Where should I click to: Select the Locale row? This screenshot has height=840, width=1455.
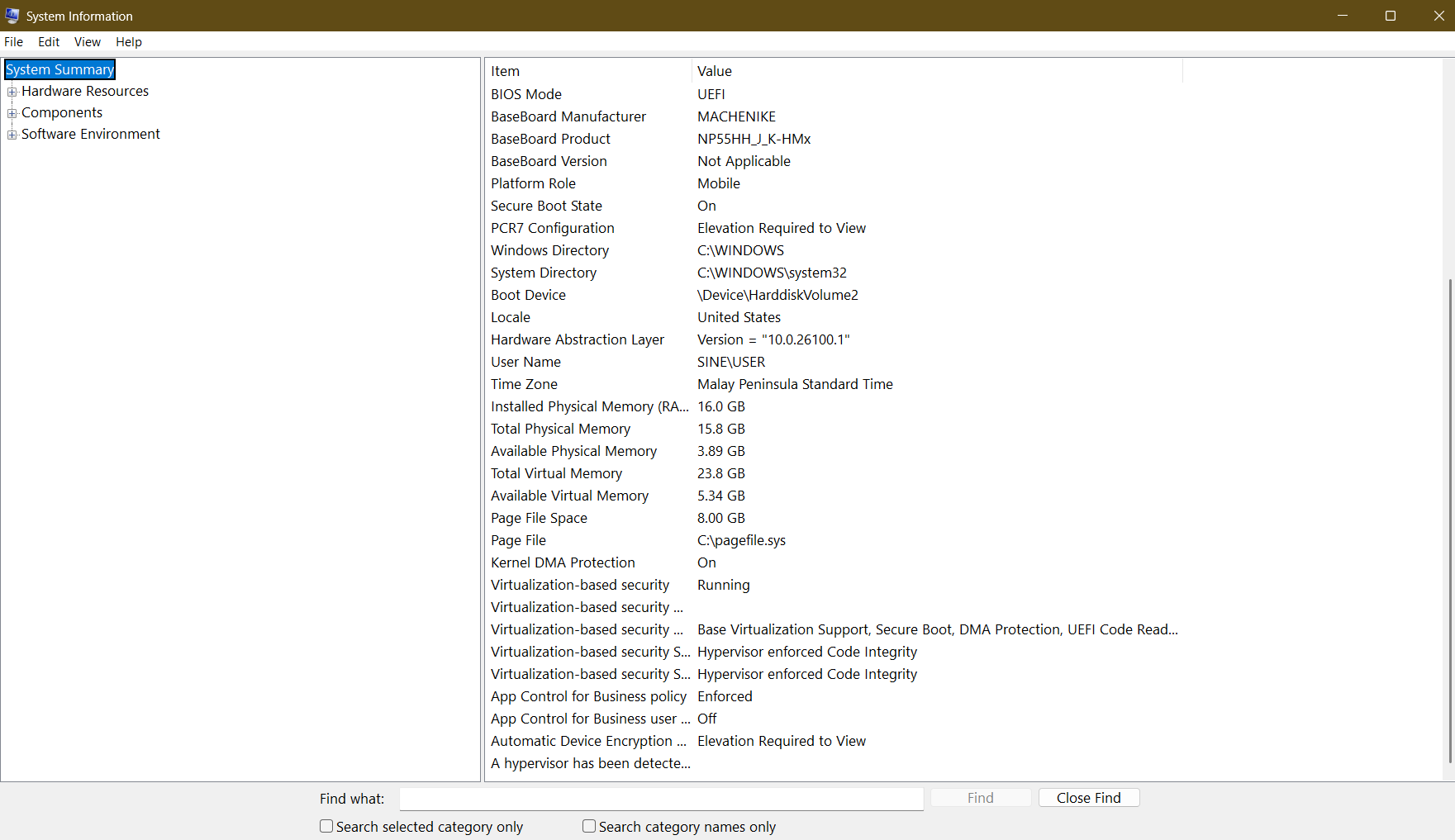834,317
